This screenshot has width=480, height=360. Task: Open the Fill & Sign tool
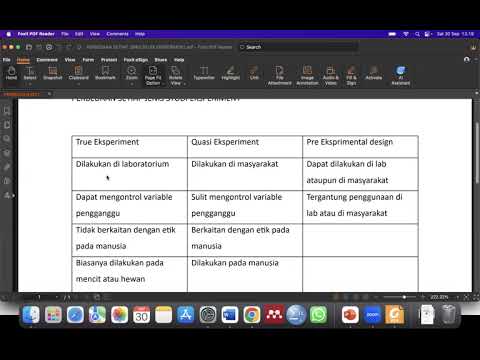pos(351,75)
